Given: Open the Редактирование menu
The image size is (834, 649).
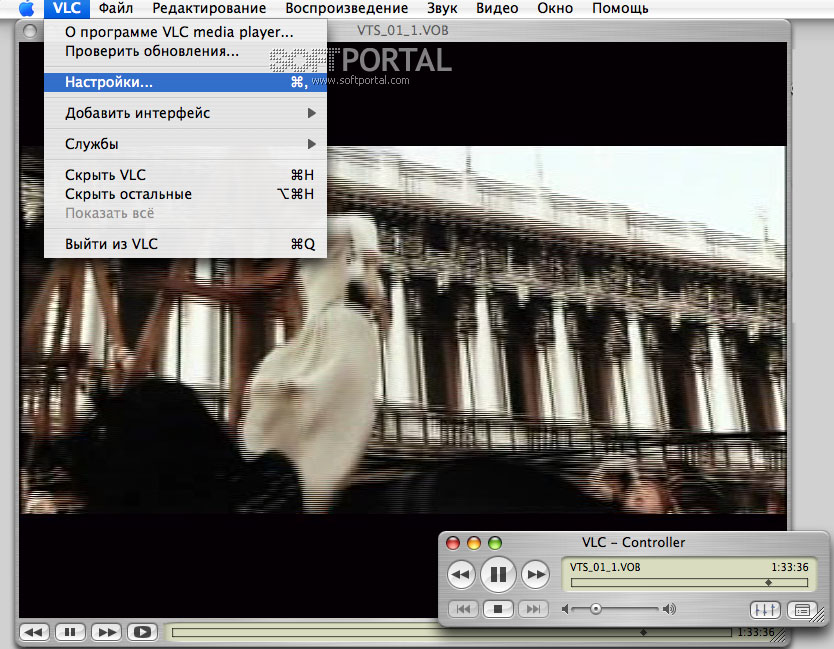Looking at the screenshot, I should point(209,8).
